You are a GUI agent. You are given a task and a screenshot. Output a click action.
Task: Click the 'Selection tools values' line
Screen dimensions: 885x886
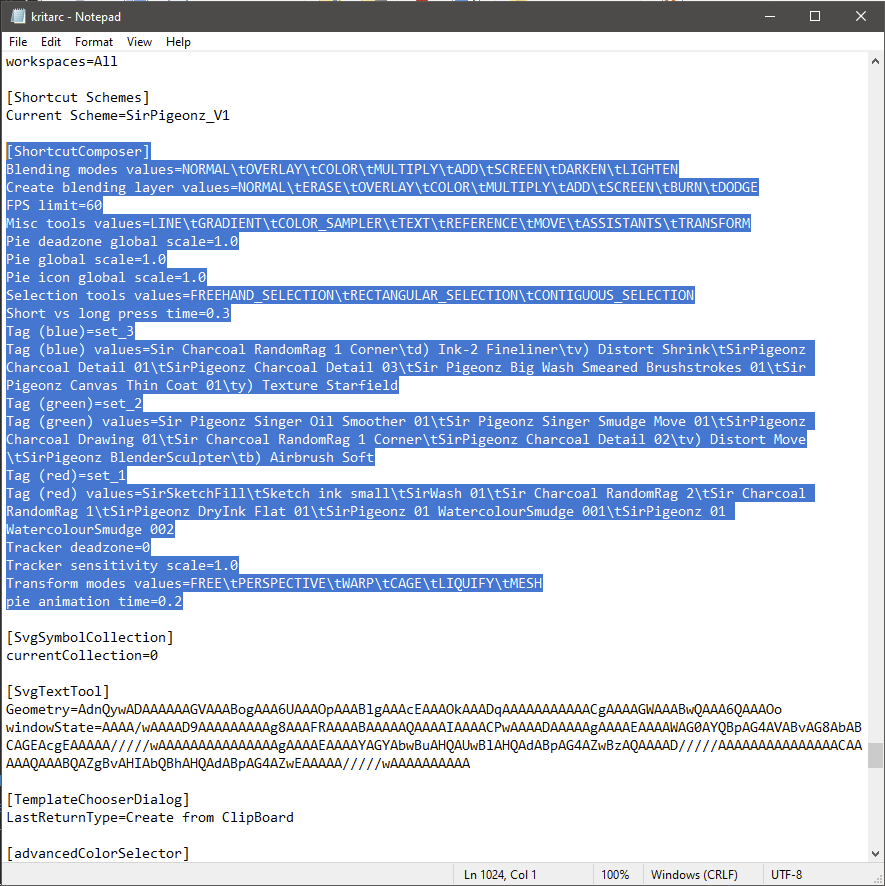(x=350, y=296)
